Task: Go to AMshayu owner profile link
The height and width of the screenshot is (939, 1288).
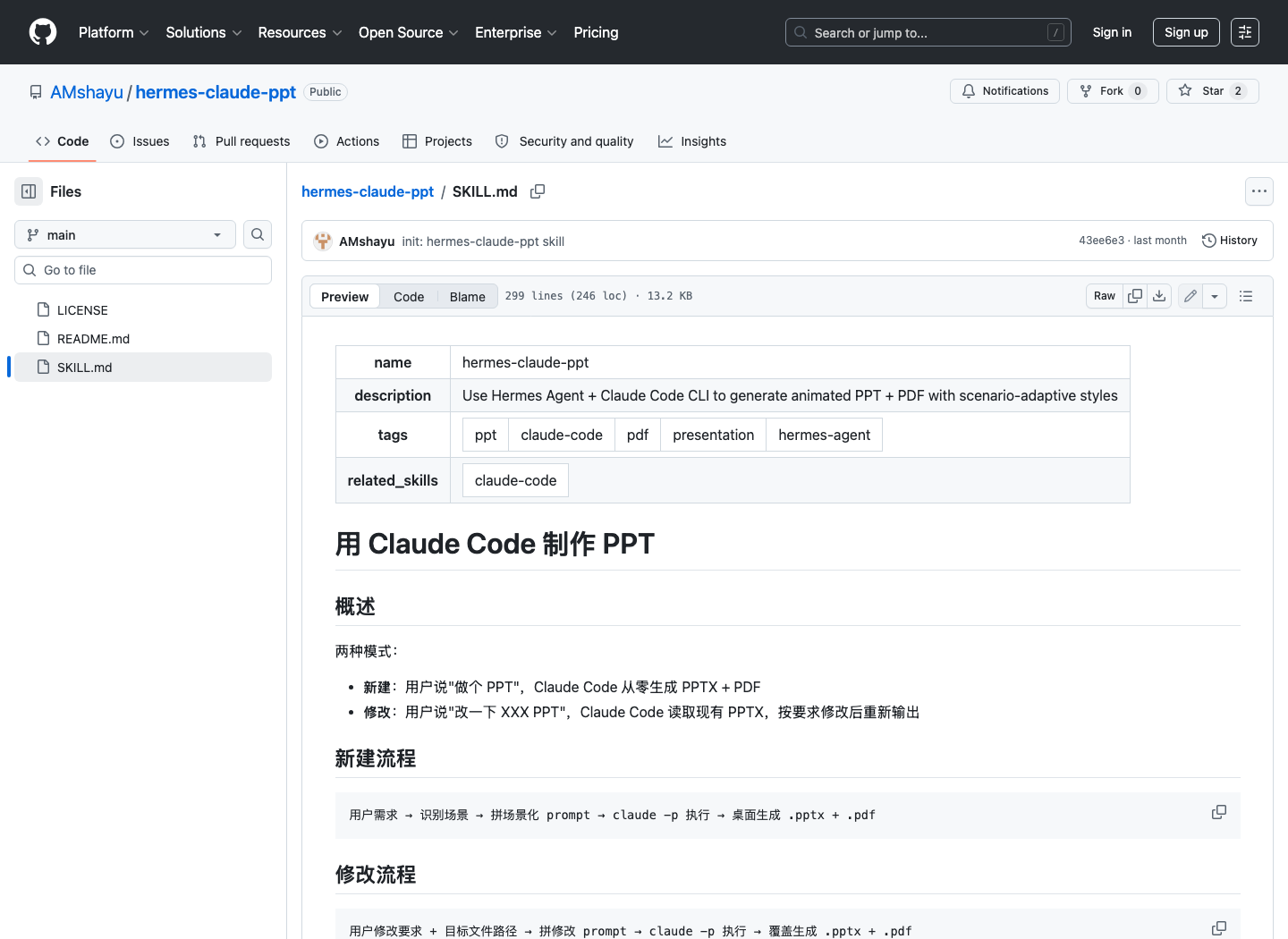Action: pos(87,92)
